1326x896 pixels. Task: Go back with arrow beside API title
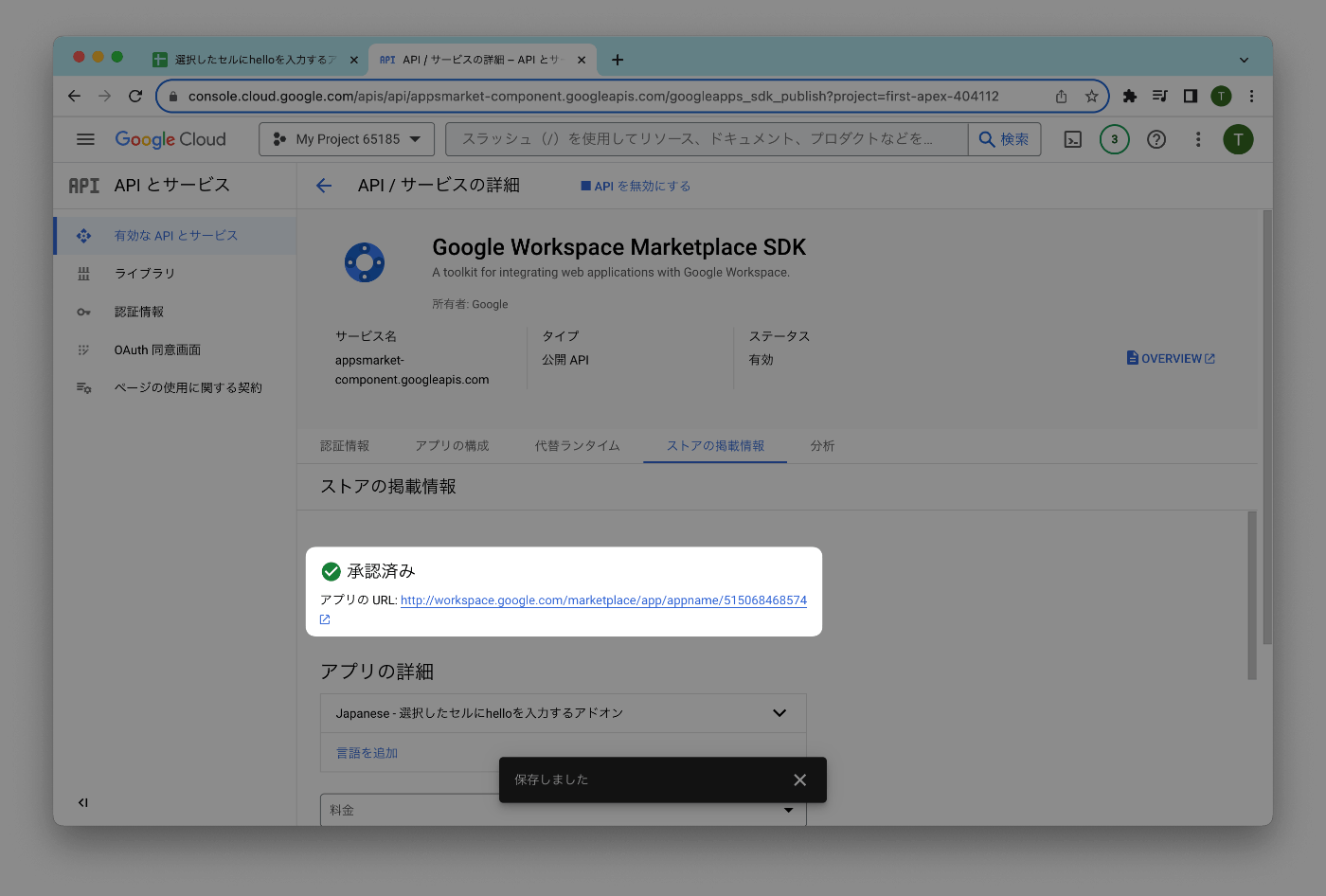tap(324, 186)
